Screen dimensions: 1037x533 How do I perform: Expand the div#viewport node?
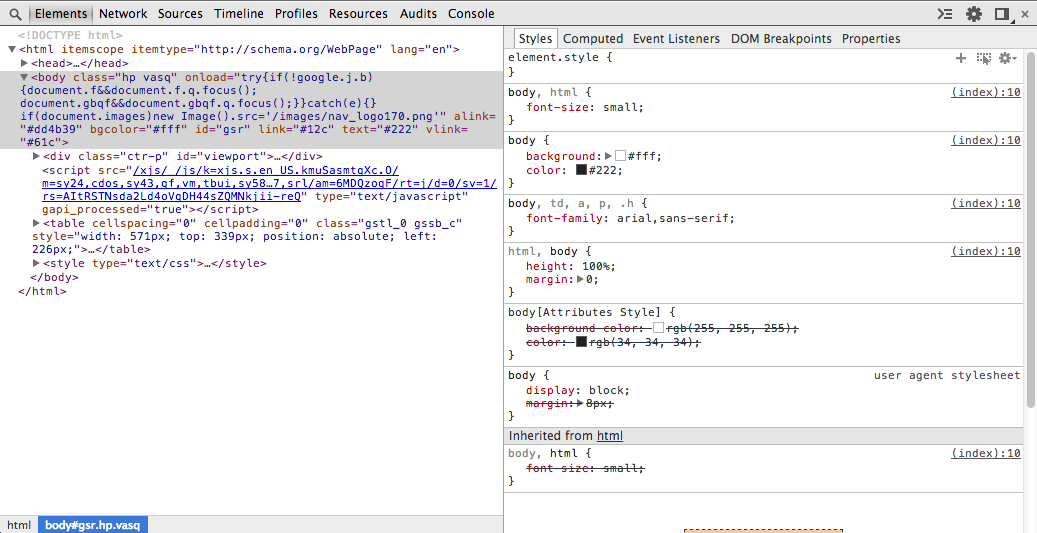(x=36, y=156)
